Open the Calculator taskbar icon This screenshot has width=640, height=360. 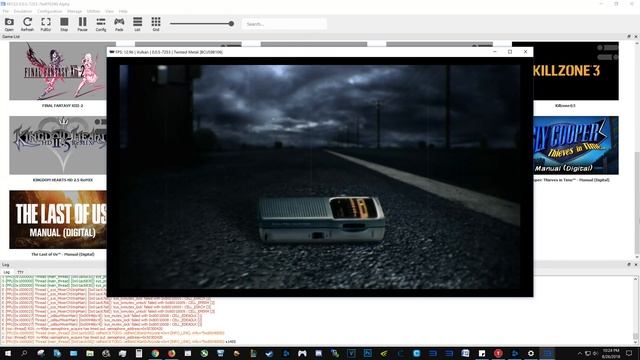tap(139, 353)
